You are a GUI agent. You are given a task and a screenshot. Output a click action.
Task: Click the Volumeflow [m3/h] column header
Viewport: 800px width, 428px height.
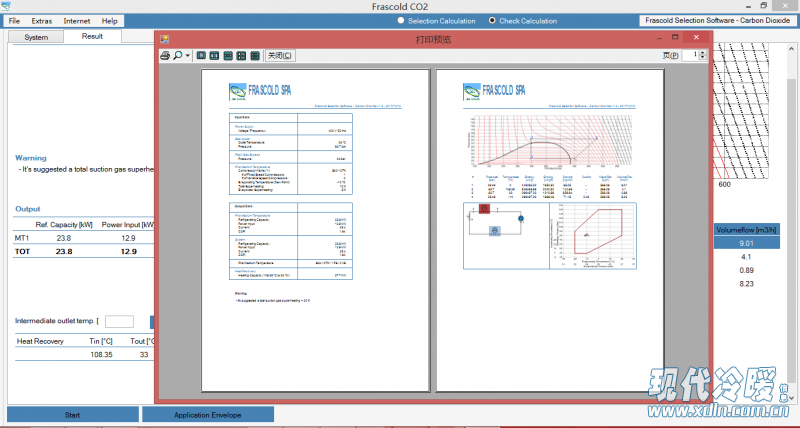pos(746,230)
